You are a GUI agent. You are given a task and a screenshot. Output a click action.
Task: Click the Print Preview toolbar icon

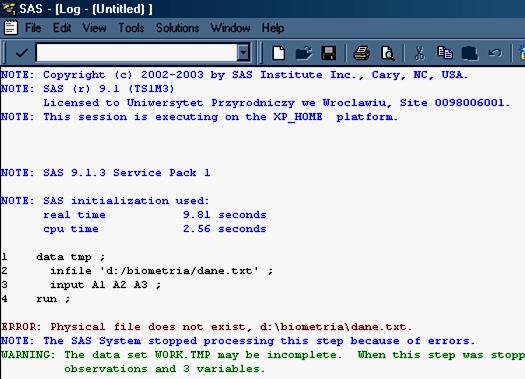pyautogui.click(x=387, y=53)
